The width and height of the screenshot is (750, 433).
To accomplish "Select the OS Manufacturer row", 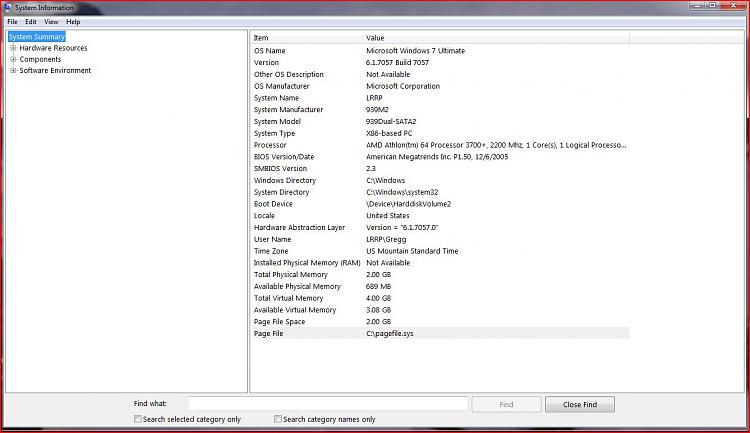I will coord(440,86).
